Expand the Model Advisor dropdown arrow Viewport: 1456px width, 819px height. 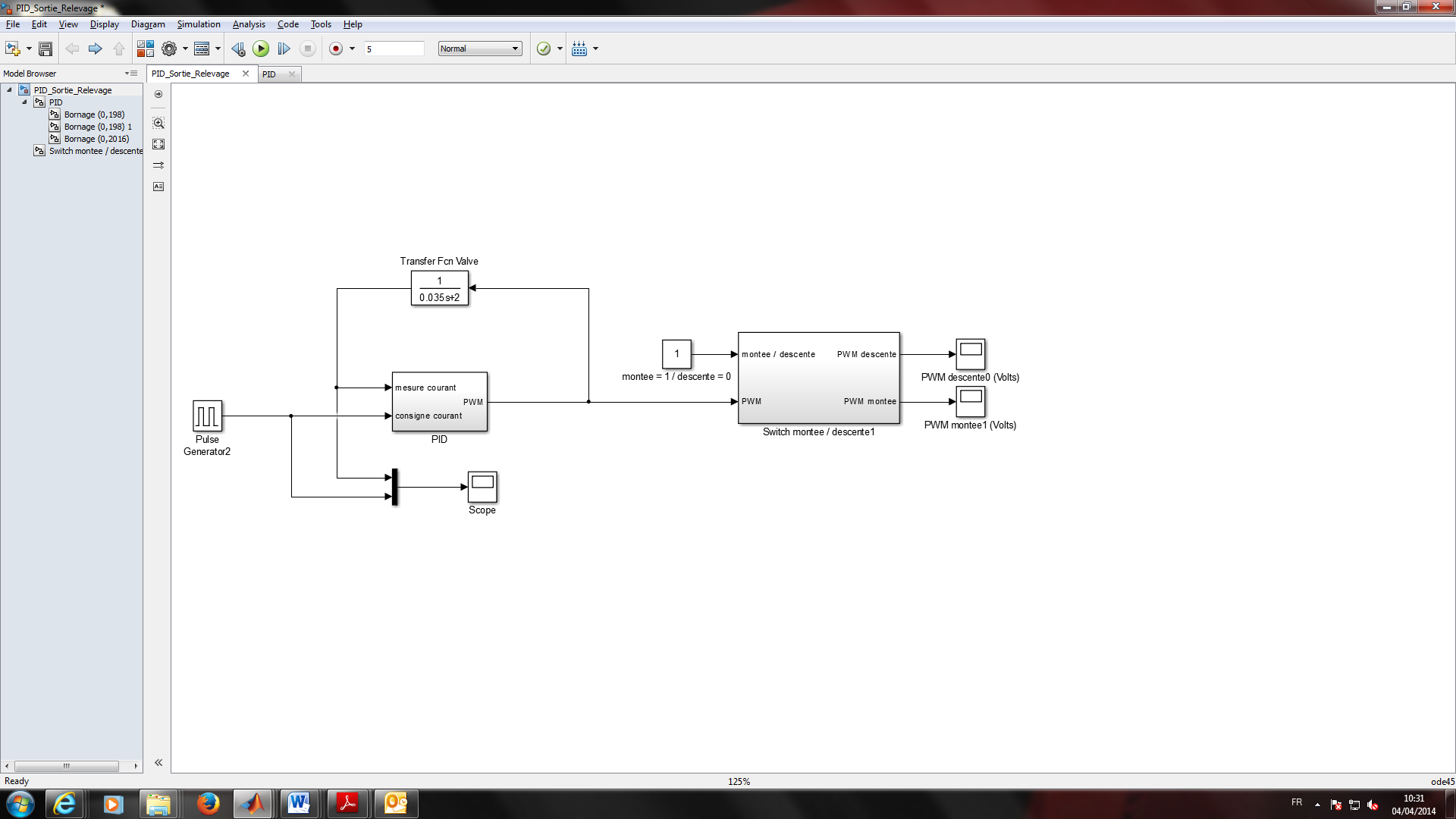point(560,49)
